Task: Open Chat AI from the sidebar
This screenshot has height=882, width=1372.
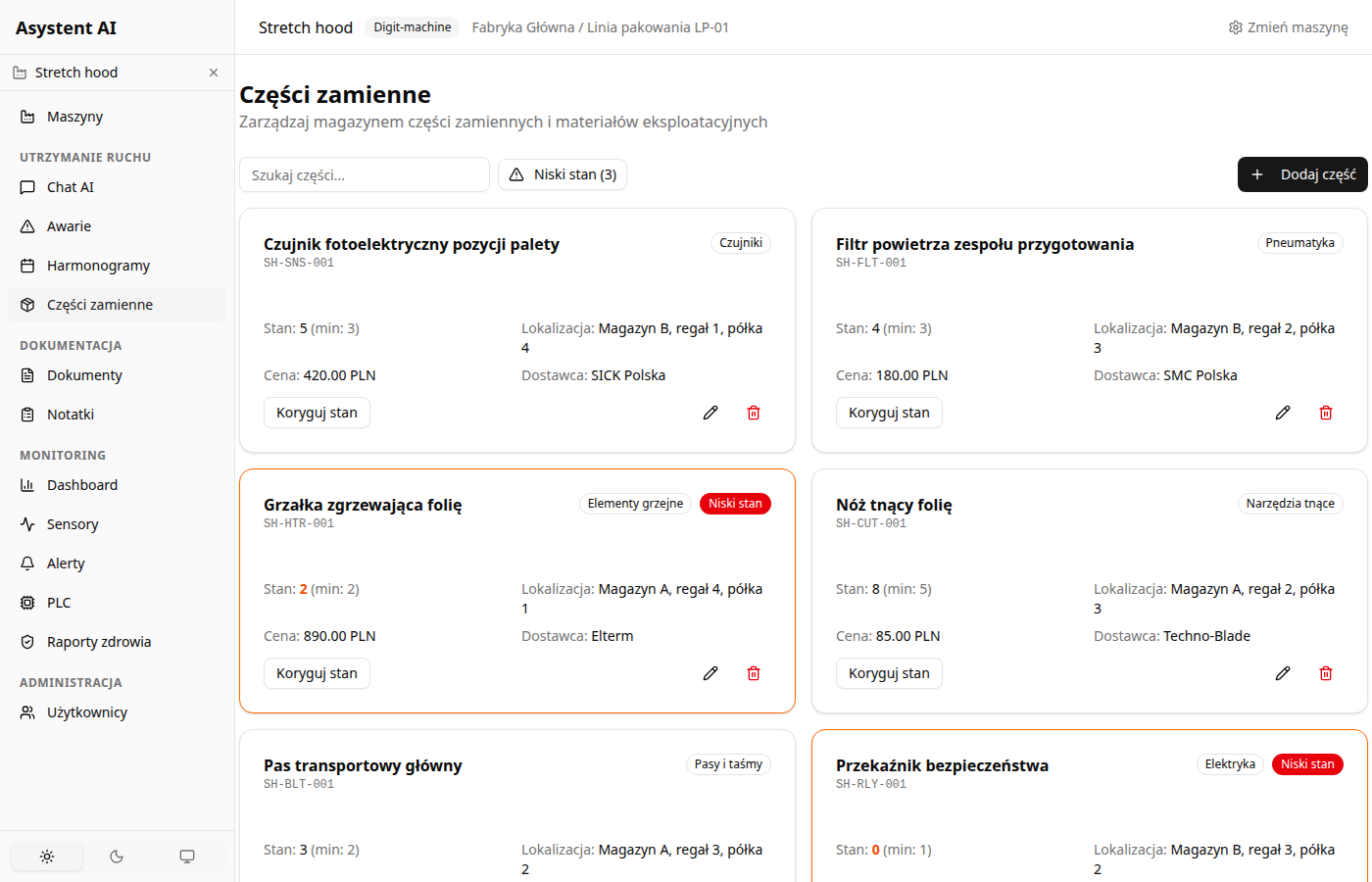Action: pyautogui.click(x=71, y=187)
